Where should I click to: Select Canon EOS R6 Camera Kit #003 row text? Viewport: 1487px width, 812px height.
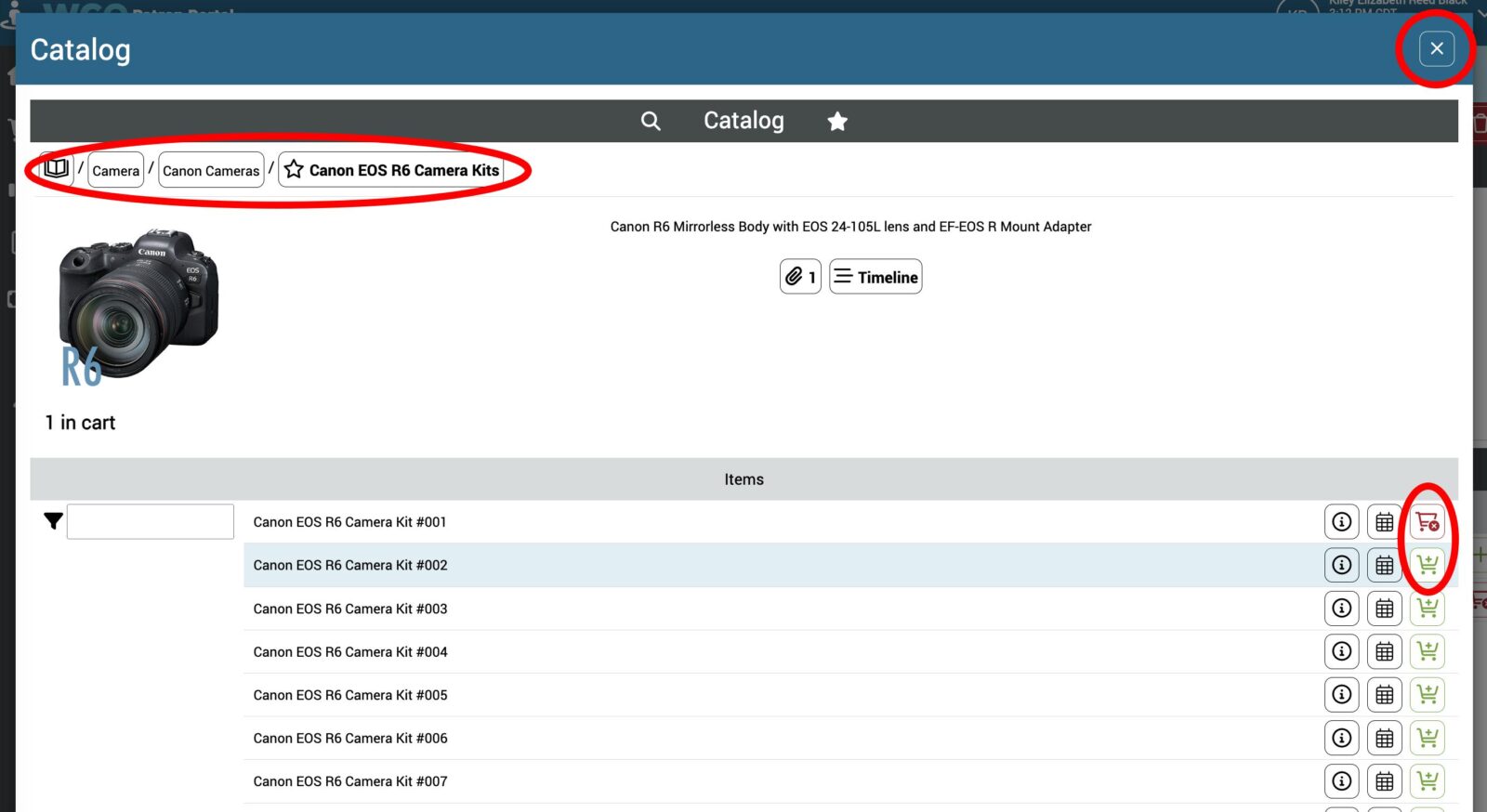(x=350, y=609)
